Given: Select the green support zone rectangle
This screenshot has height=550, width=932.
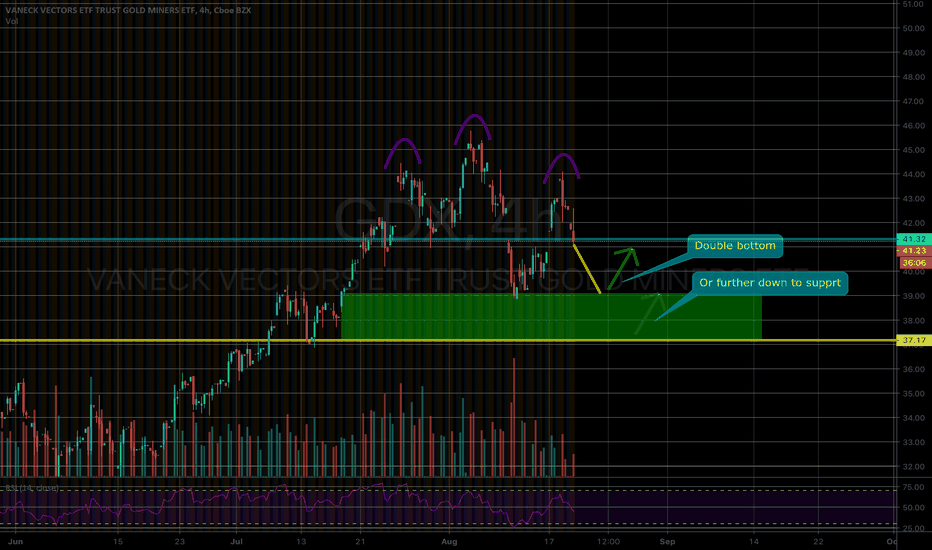Looking at the screenshot, I should (552, 317).
